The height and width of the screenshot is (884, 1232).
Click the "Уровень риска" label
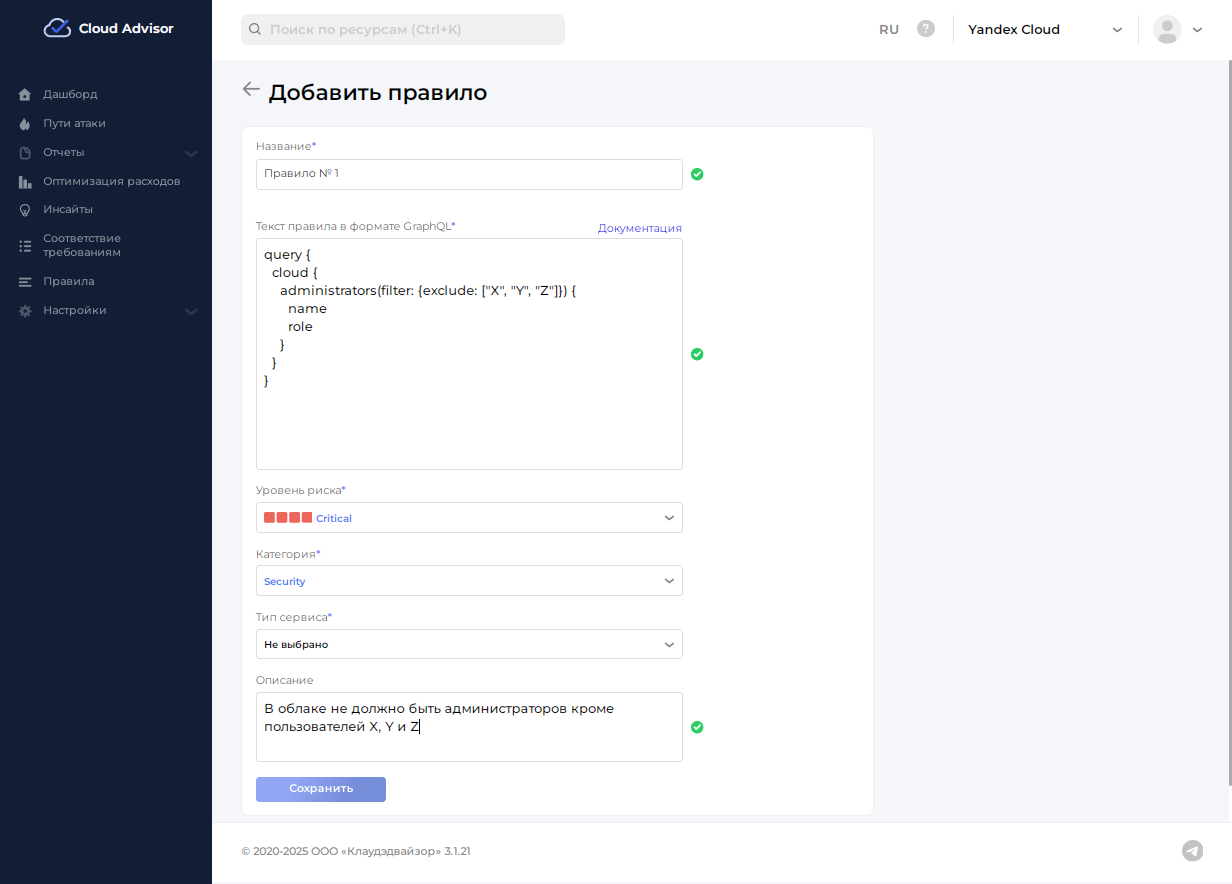(301, 490)
